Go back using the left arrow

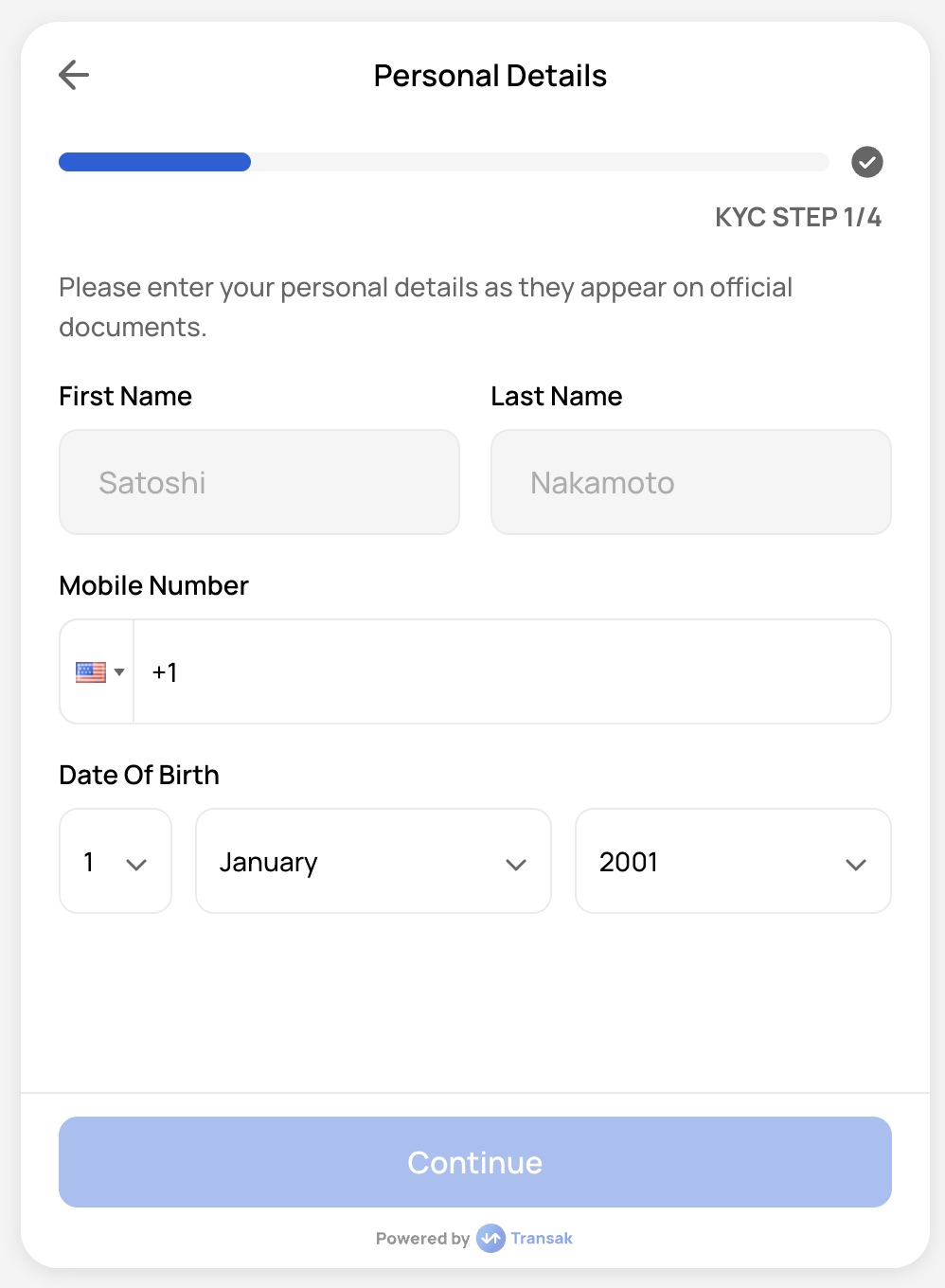[74, 75]
